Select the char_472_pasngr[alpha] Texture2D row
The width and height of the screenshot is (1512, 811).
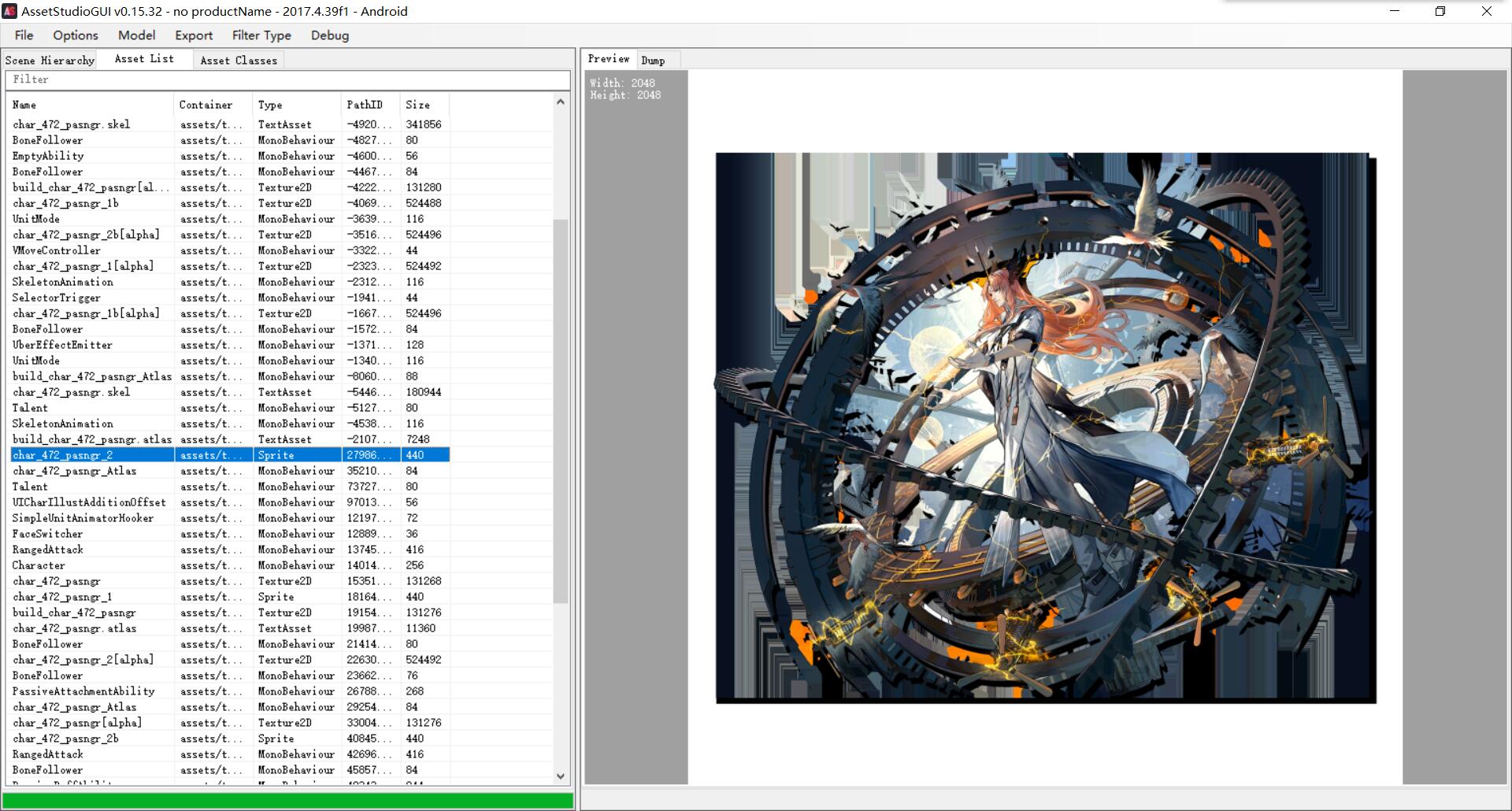coord(230,723)
